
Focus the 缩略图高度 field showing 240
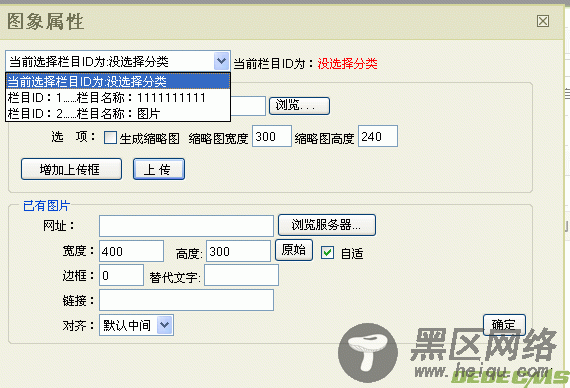378,136
